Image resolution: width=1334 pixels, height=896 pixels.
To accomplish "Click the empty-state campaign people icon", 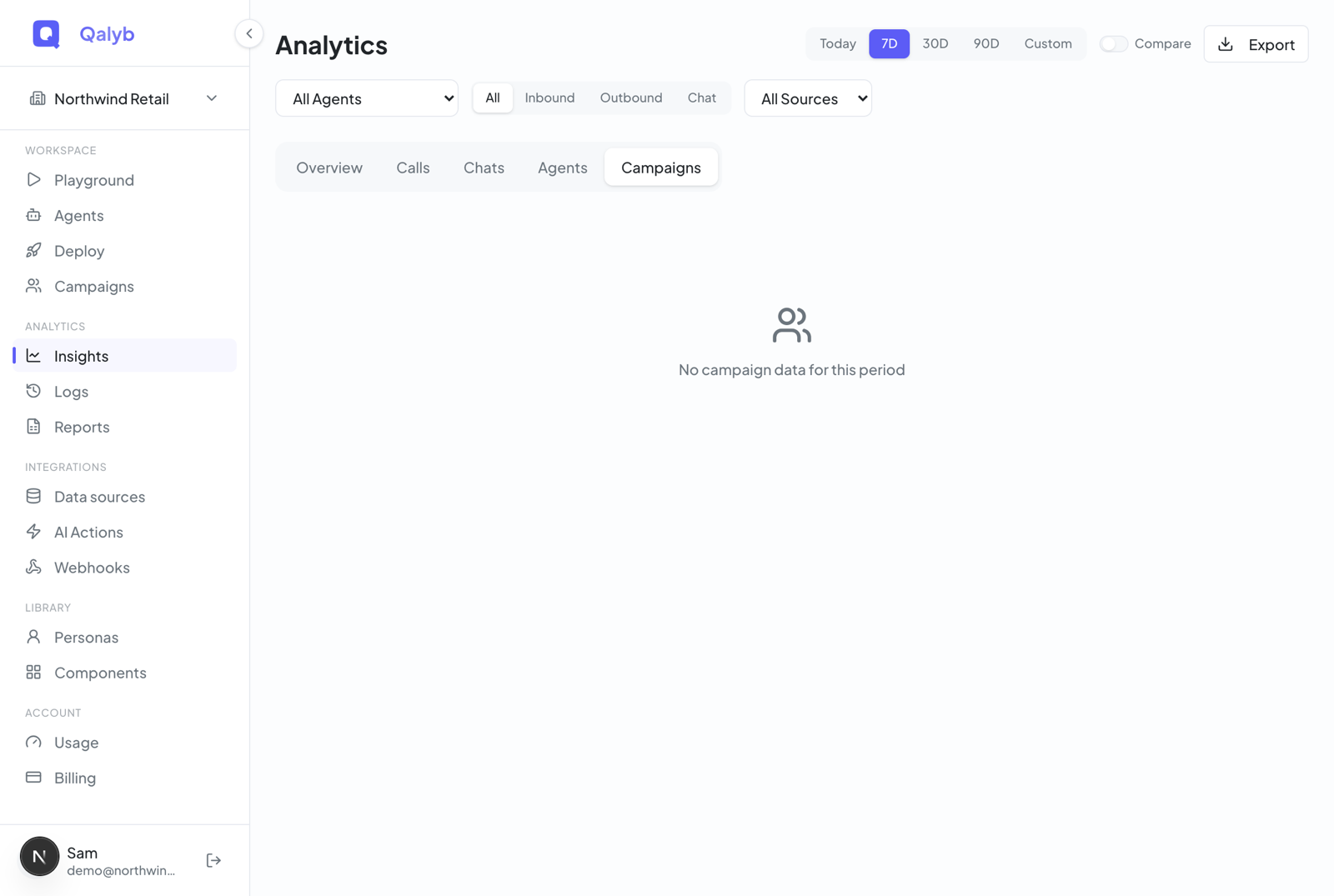I will click(791, 325).
